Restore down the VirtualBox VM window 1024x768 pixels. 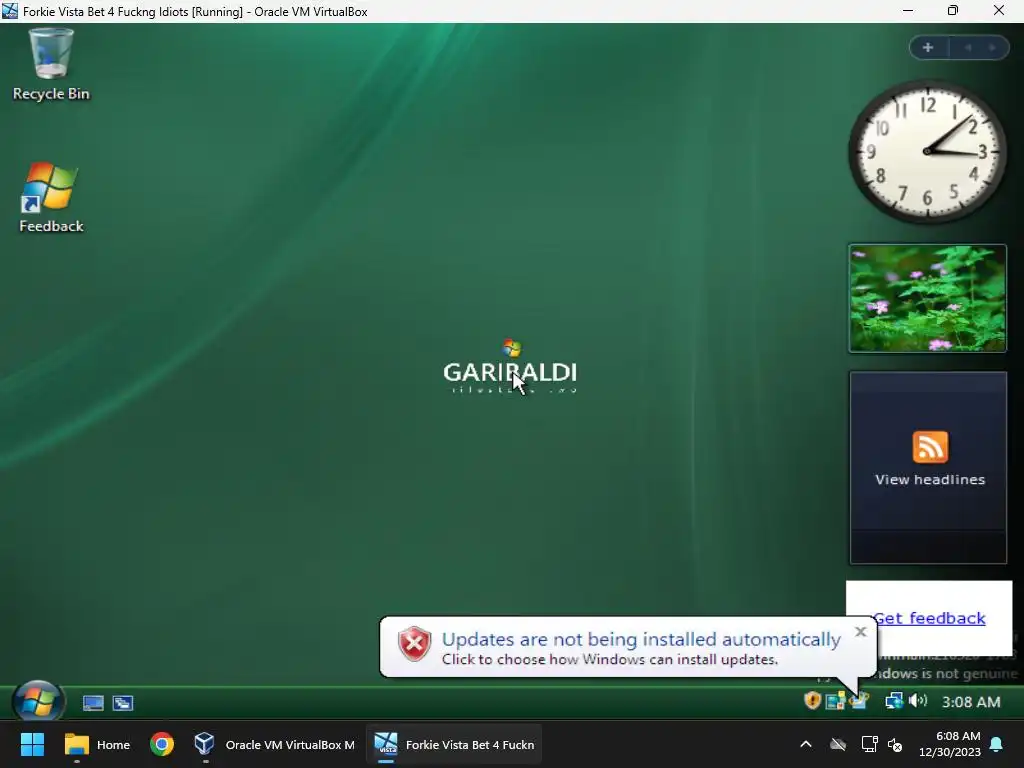(x=953, y=10)
